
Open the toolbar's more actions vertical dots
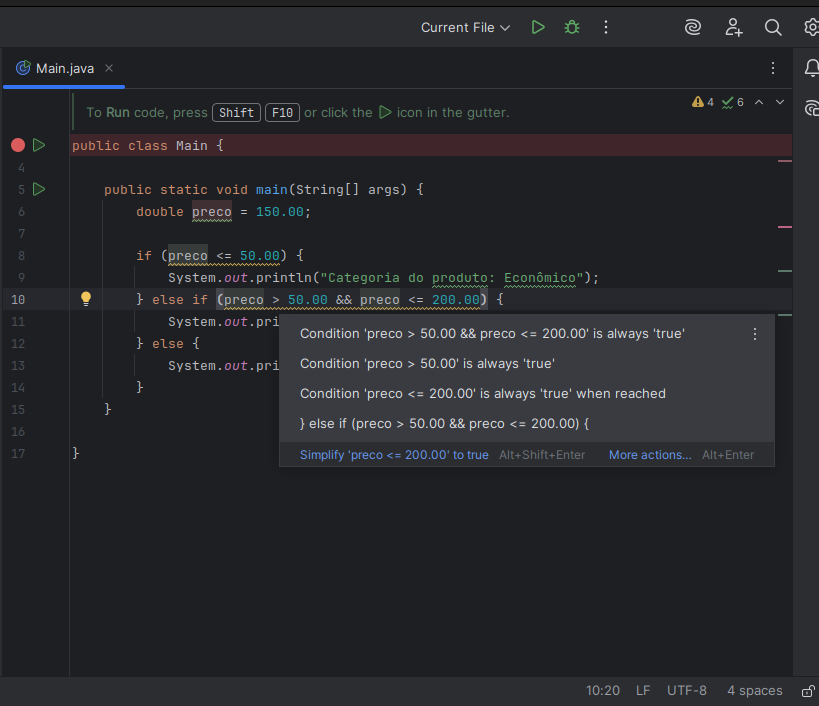pos(606,27)
